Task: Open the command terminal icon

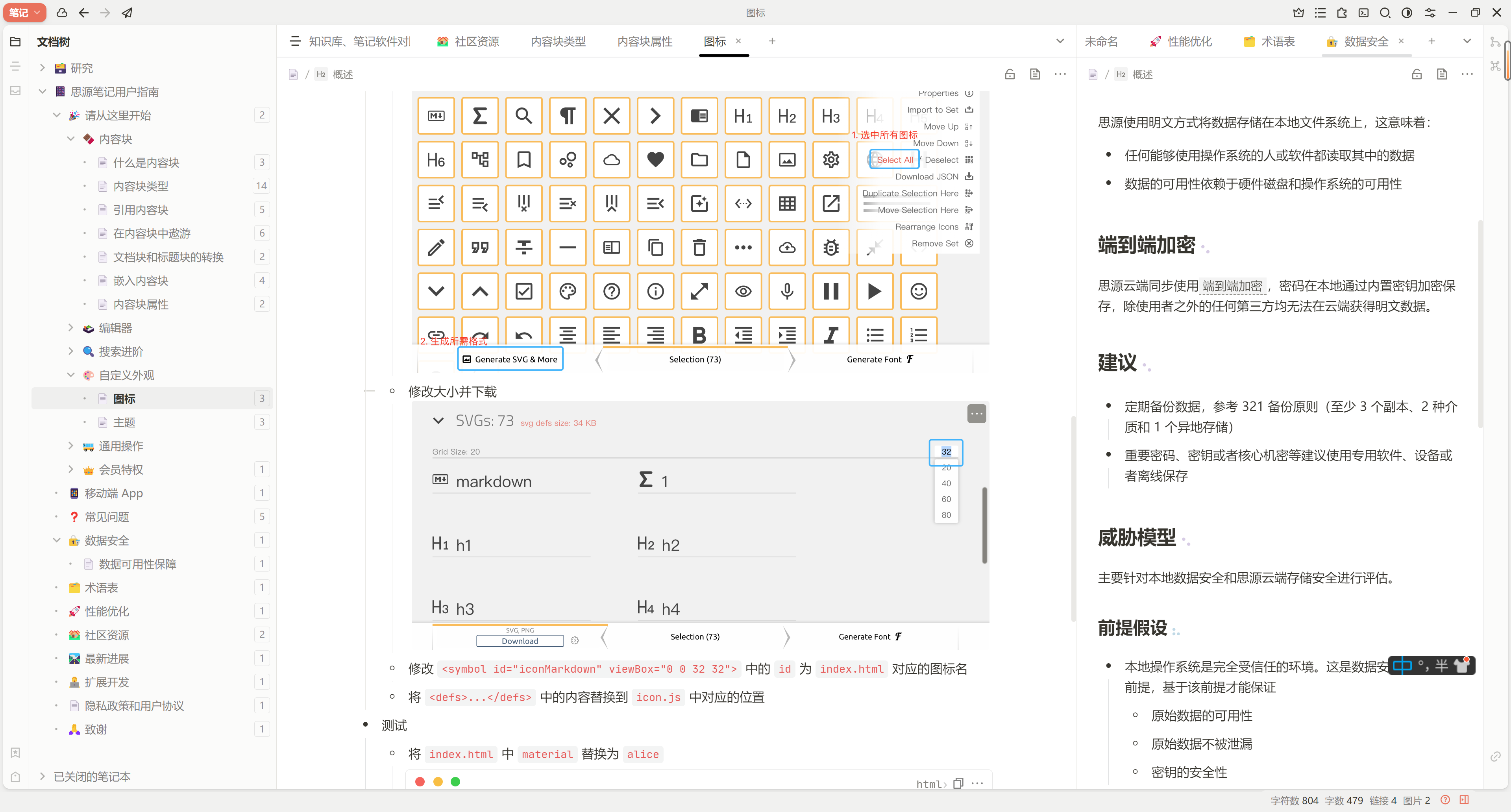Action: pos(1363,12)
